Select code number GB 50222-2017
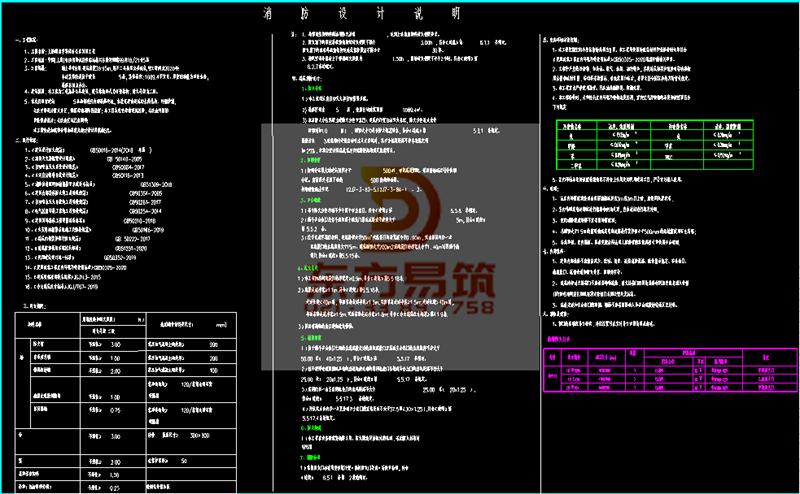This screenshot has width=800, height=494. point(132,239)
